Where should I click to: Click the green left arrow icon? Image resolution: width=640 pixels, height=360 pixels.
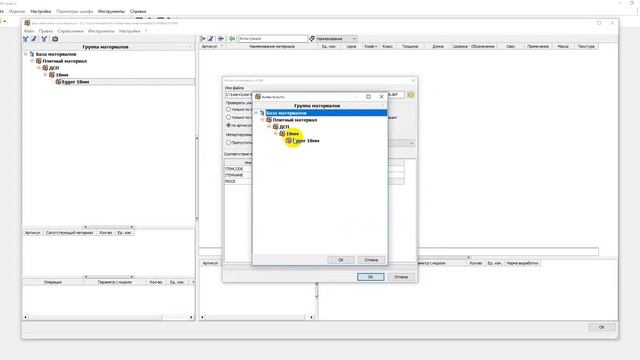point(232,38)
